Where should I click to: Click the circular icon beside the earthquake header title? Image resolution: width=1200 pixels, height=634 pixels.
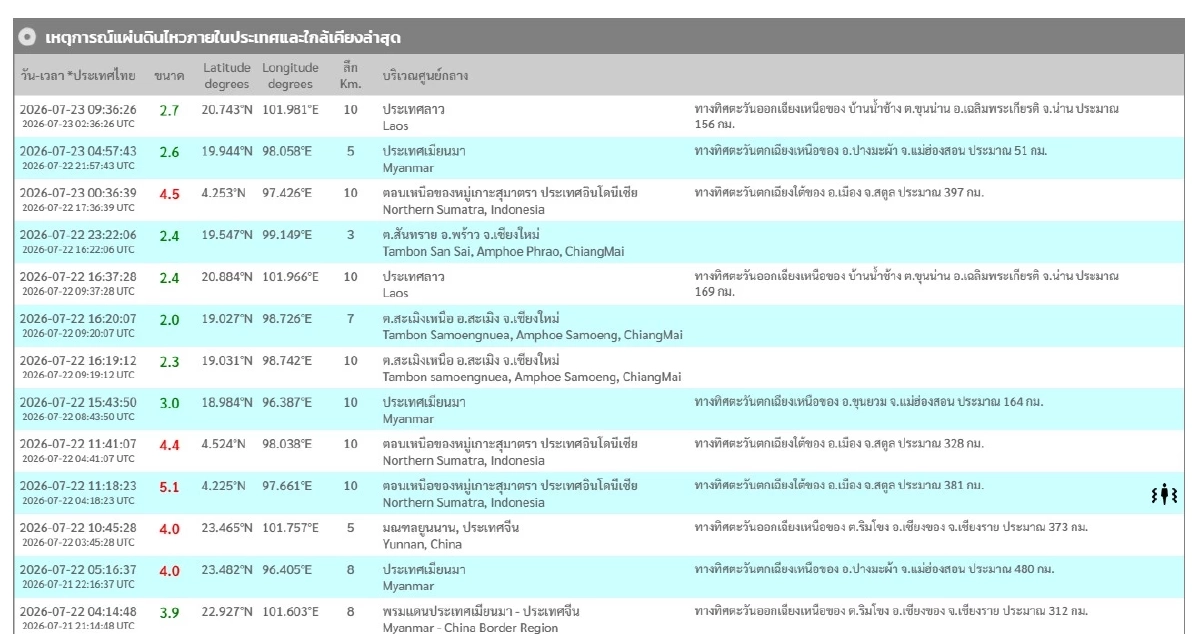pyautogui.click(x=27, y=38)
